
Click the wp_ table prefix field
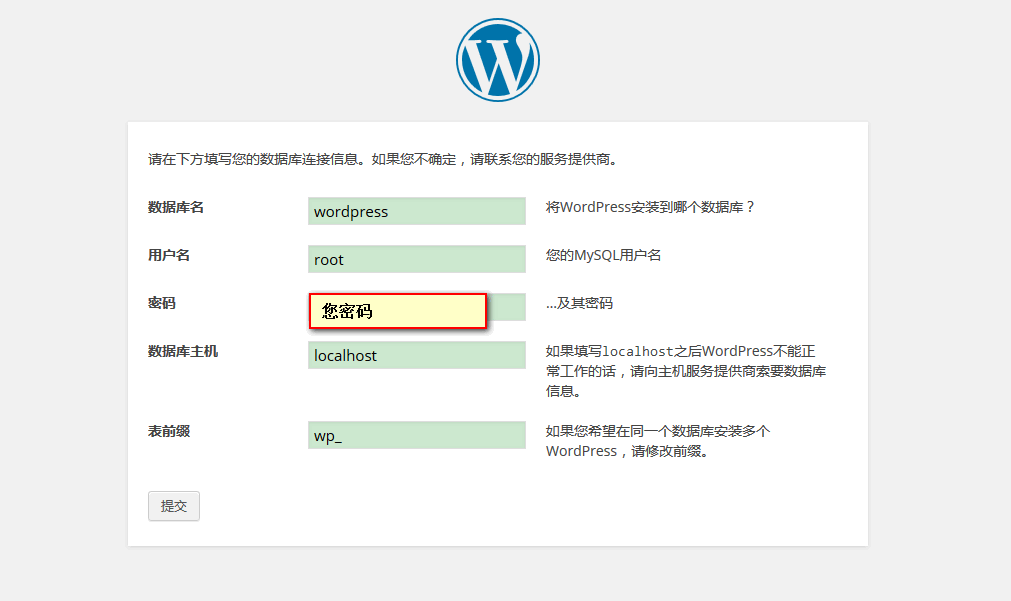pos(416,435)
